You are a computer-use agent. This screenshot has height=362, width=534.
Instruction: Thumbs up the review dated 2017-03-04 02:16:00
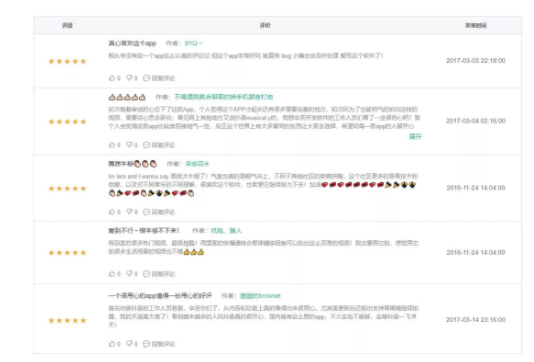click(x=112, y=145)
